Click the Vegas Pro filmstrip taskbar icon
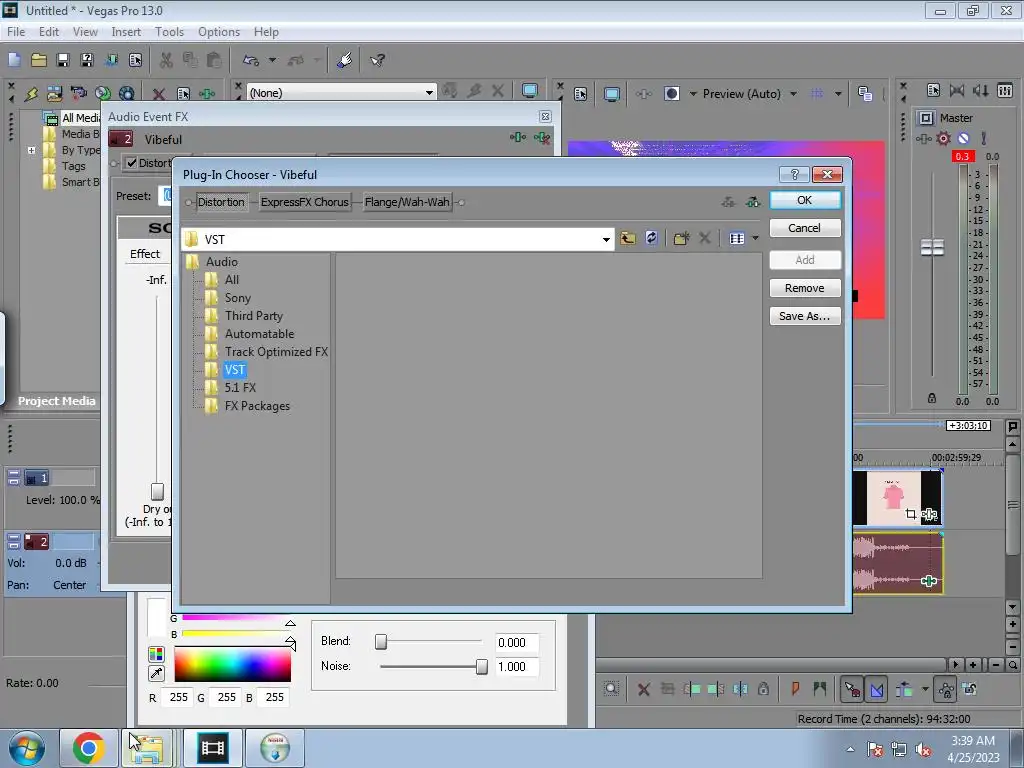 (x=213, y=748)
